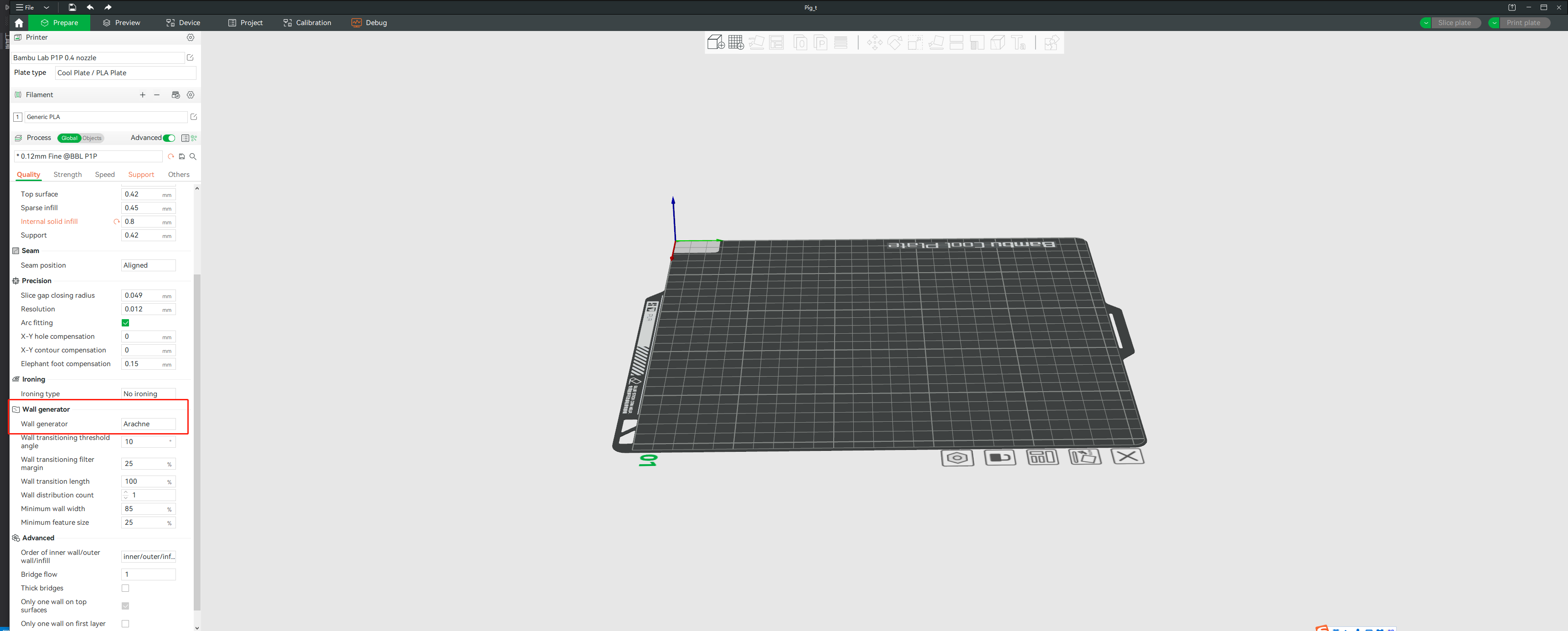The height and width of the screenshot is (631, 1568).
Task: Toggle the Advanced settings switch
Action: coord(169,138)
